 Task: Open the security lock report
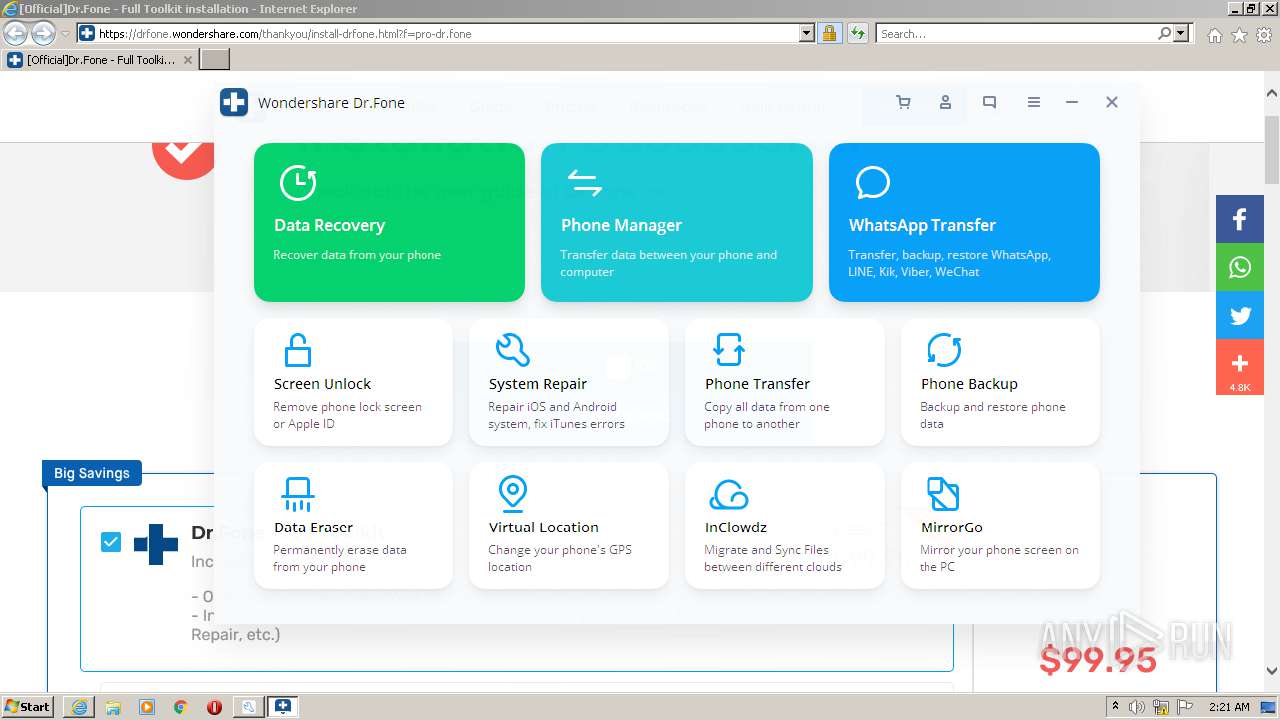829,33
